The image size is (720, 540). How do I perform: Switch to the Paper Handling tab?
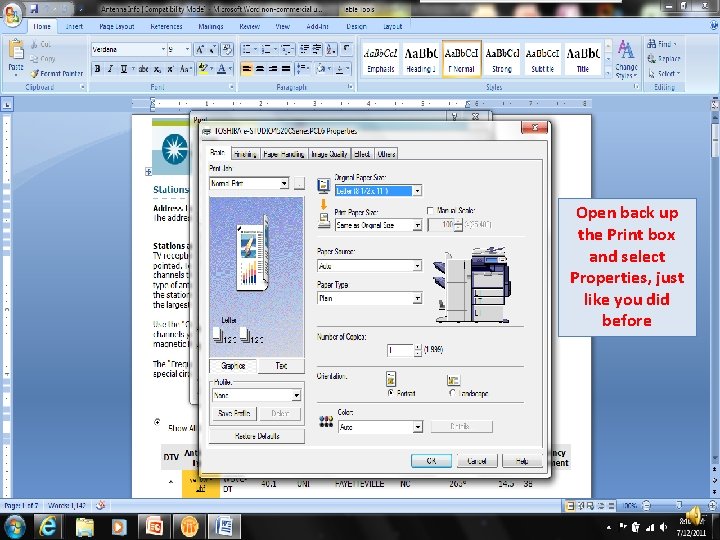coord(284,154)
